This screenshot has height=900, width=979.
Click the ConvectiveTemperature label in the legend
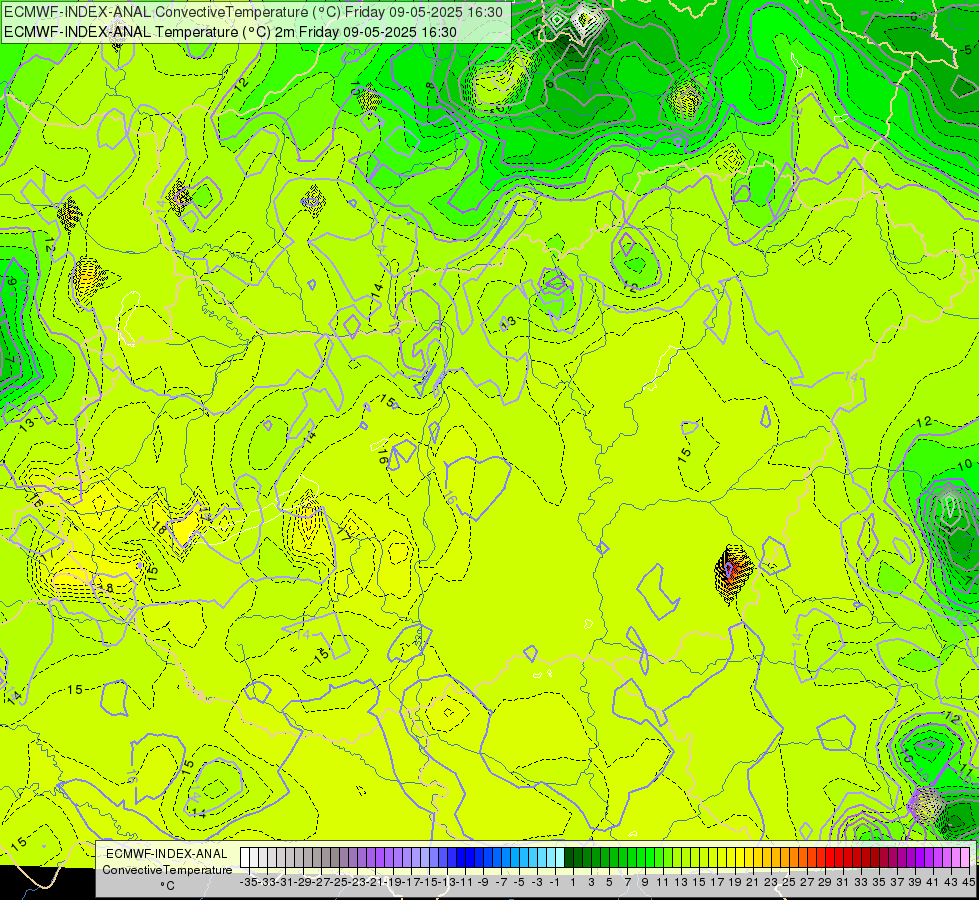[167, 869]
